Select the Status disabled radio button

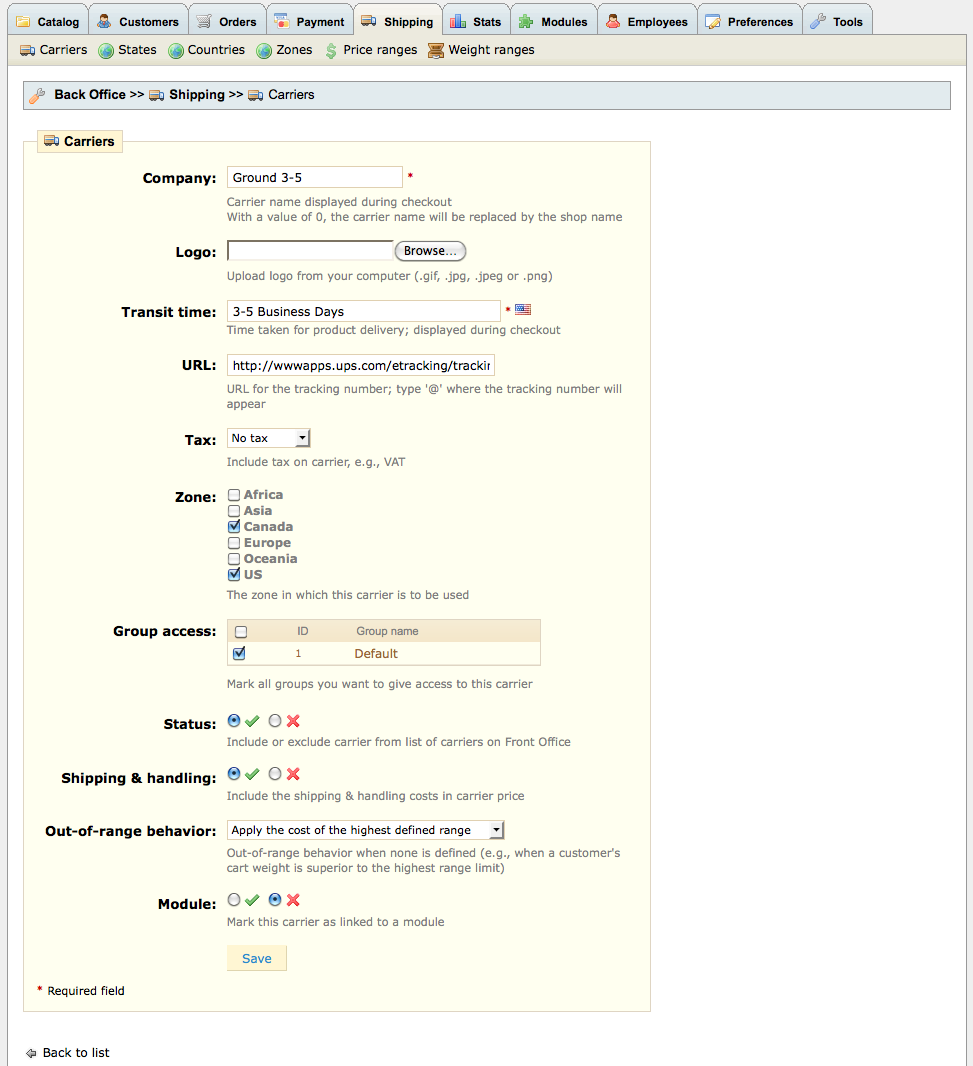pos(275,721)
